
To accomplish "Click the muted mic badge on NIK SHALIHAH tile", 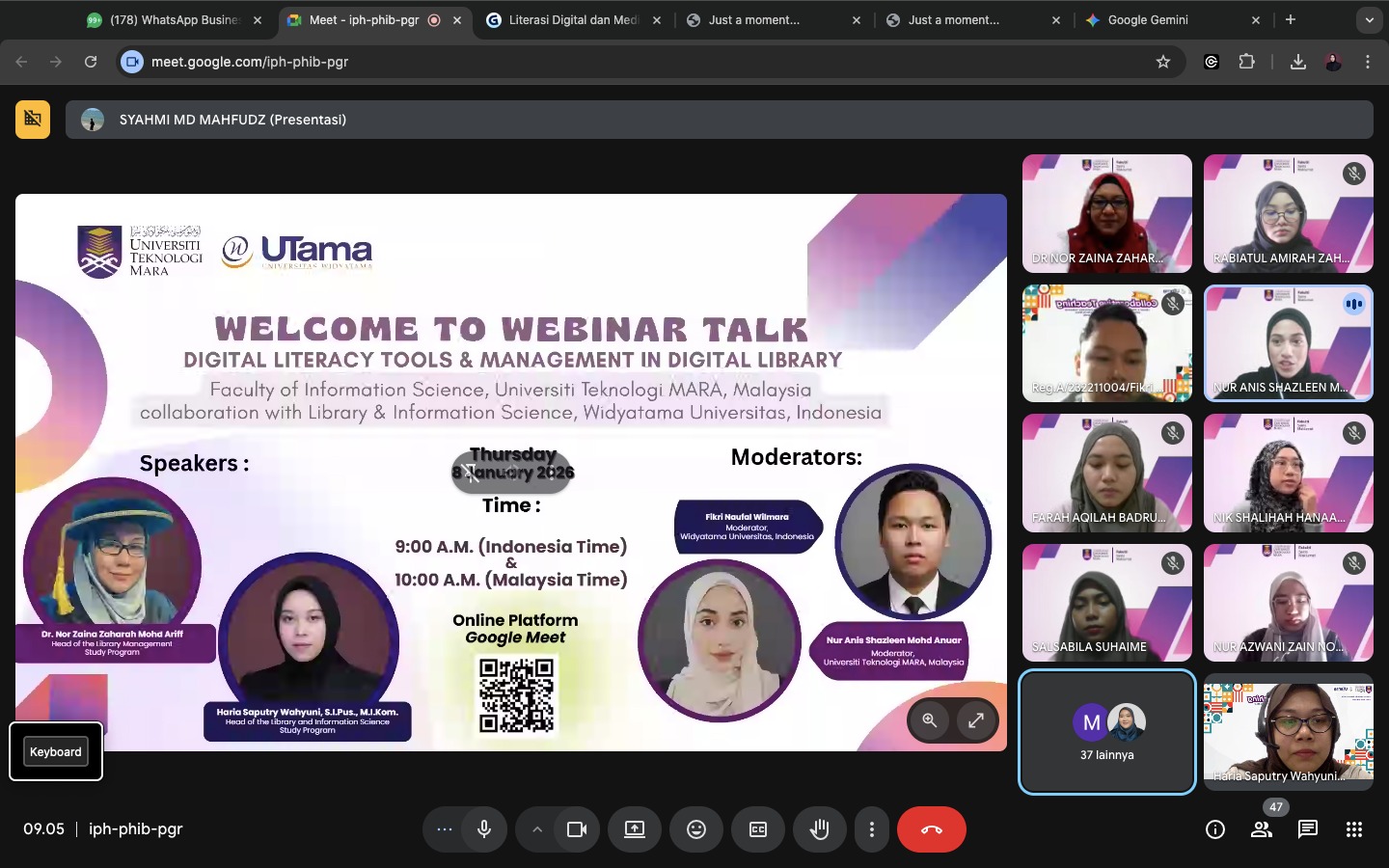I will [1354, 433].
